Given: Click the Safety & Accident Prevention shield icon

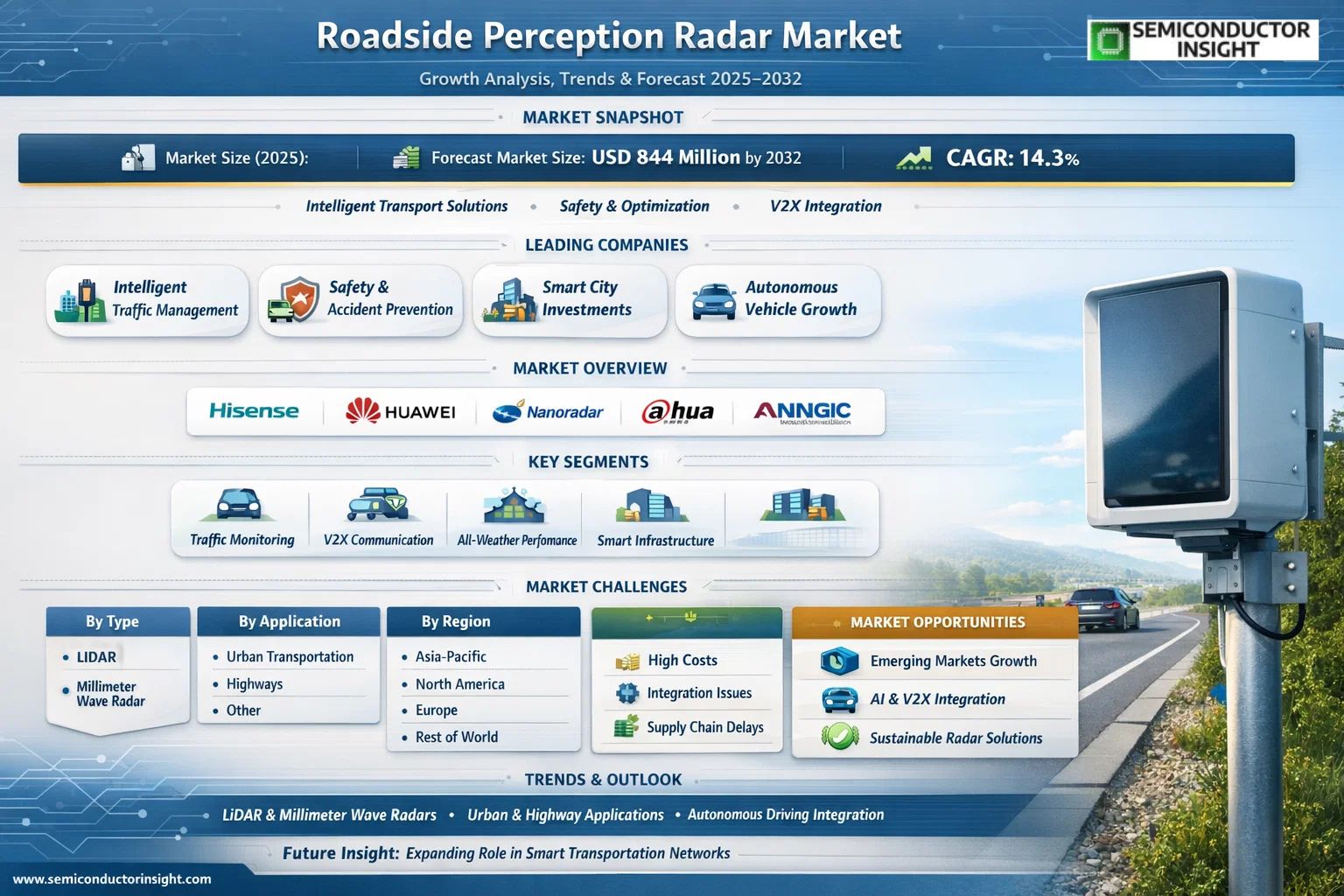Looking at the screenshot, I should click(294, 300).
